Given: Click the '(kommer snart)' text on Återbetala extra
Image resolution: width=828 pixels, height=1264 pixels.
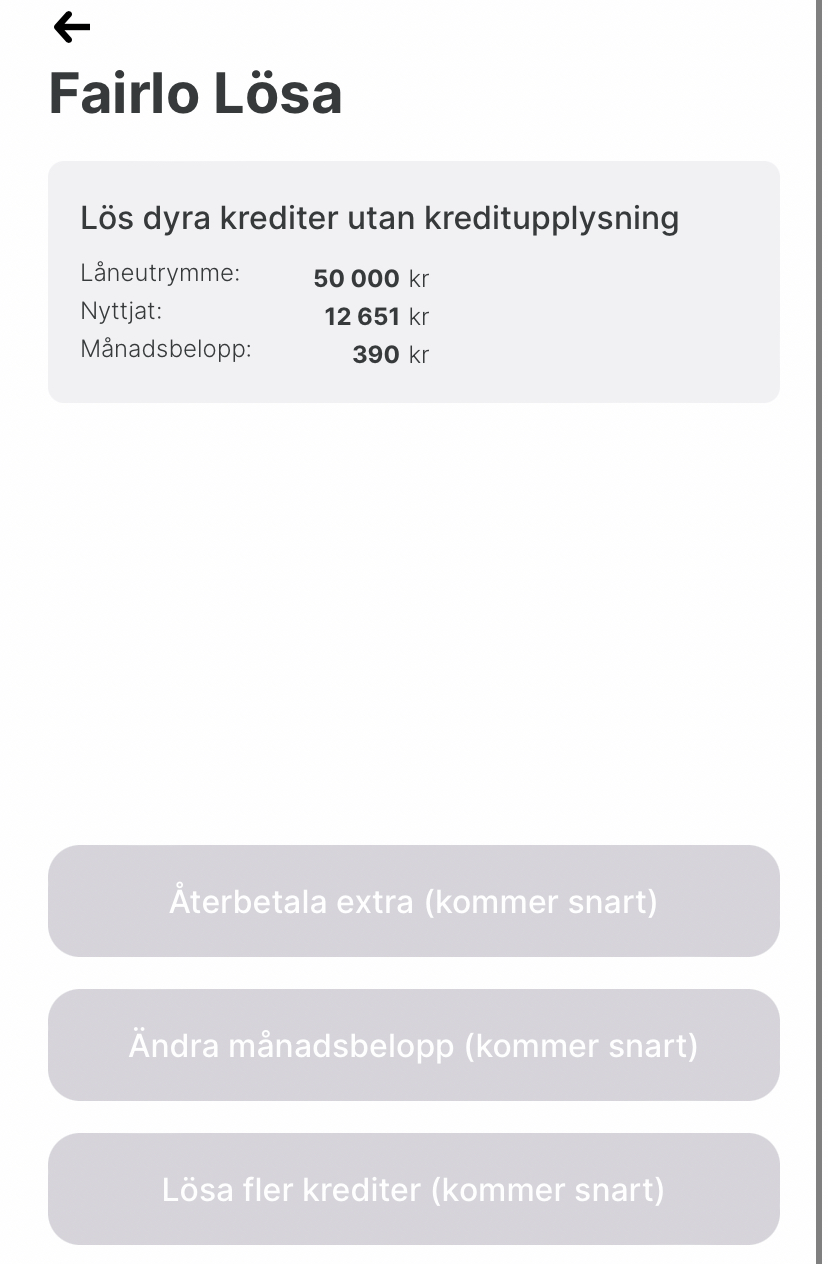Looking at the screenshot, I should pos(541,902).
